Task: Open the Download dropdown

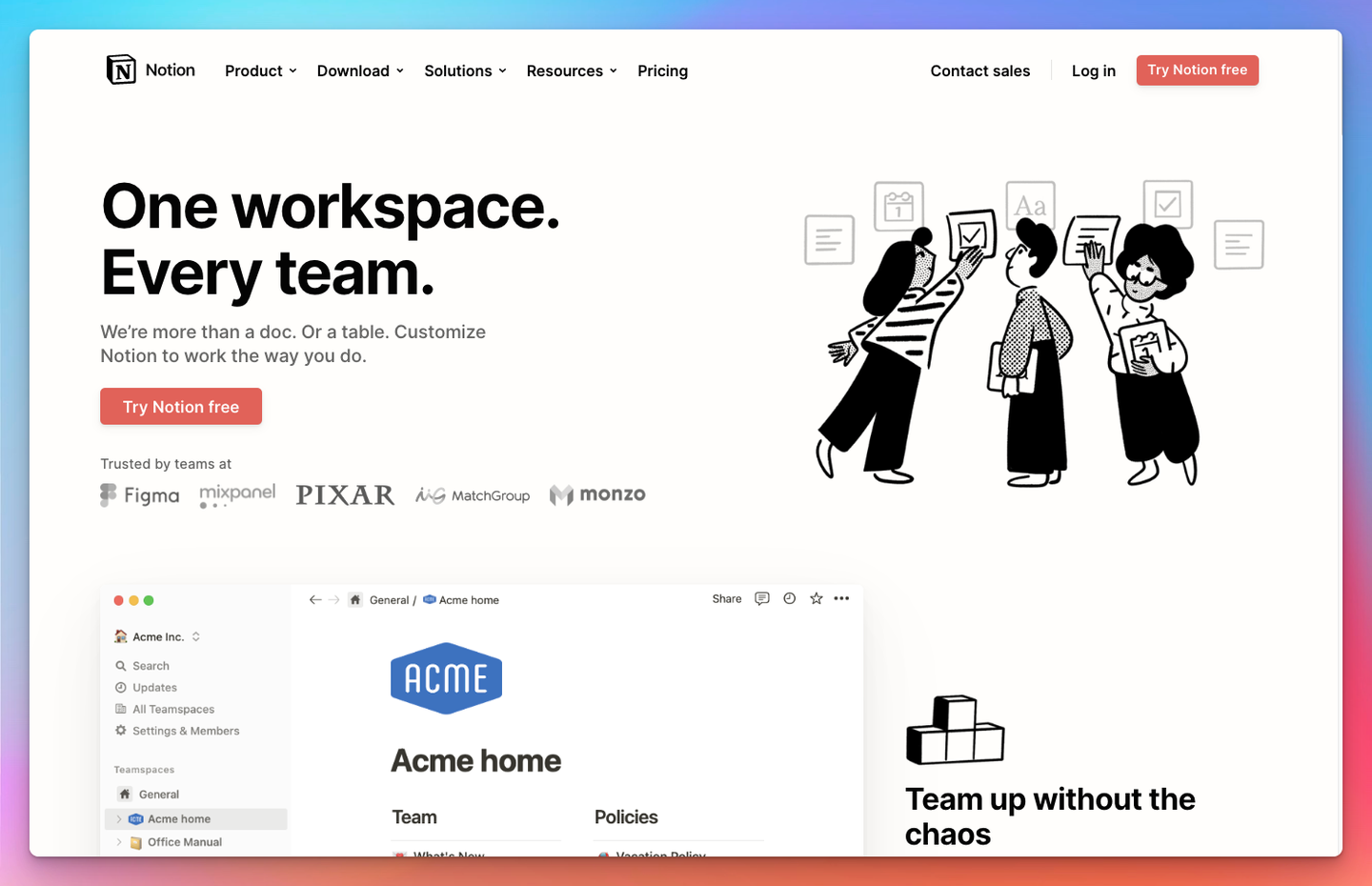Action: tap(360, 71)
